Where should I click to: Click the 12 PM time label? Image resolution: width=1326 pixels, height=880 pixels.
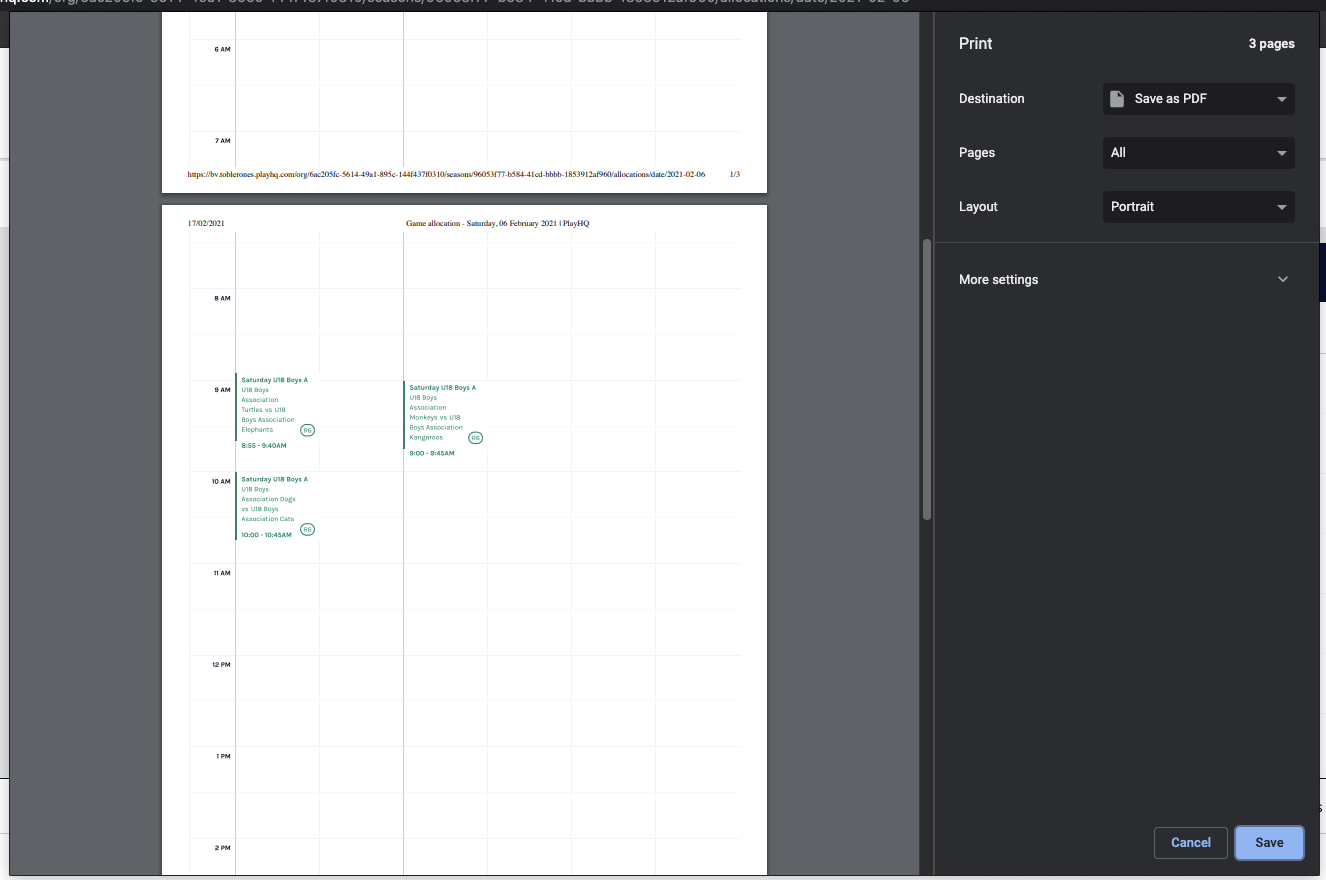click(222, 665)
